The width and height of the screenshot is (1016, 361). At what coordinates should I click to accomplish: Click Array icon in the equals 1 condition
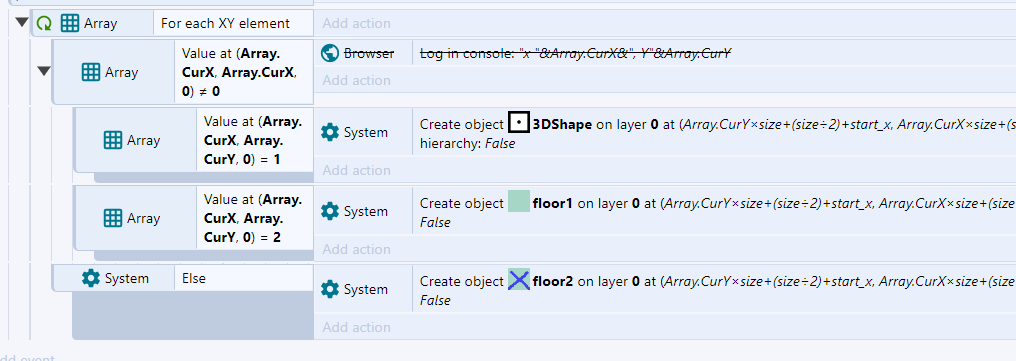click(113, 140)
